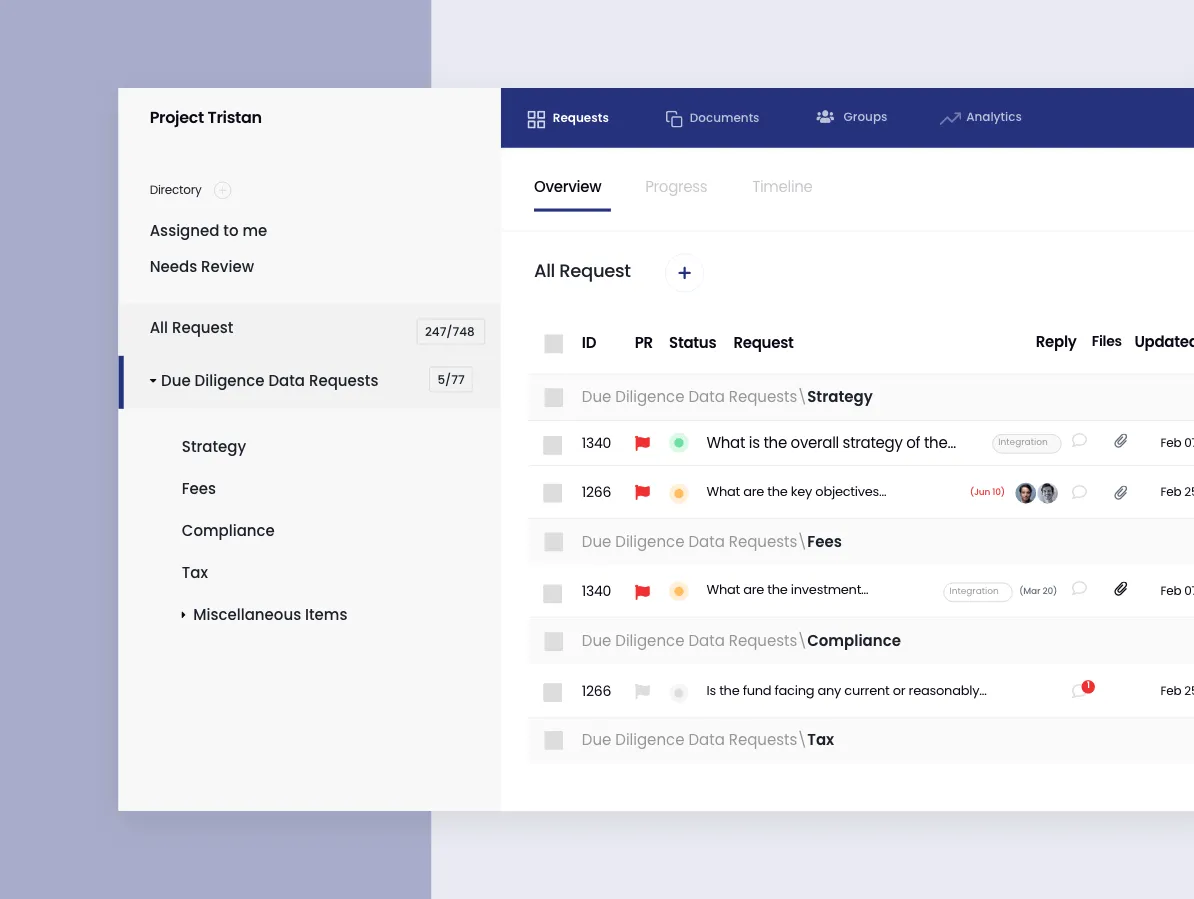Select Strategy subfolder in sidebar
Screen dimensions: 1194x899
(213, 447)
